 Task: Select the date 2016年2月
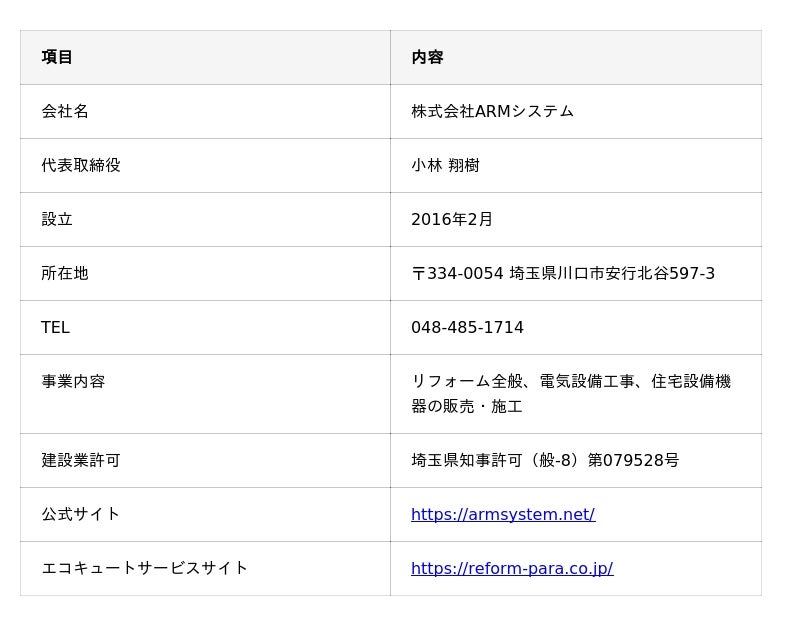tap(452, 219)
